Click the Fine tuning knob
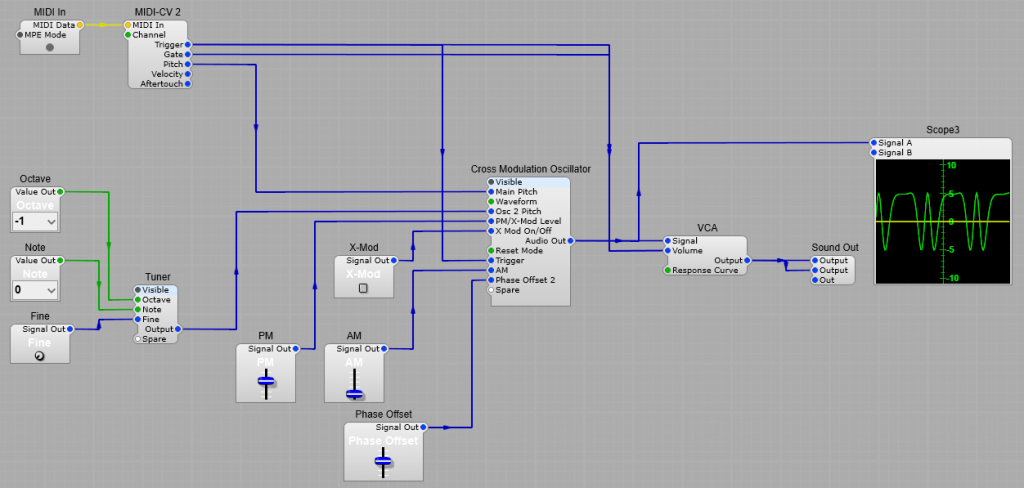 pos(39,356)
